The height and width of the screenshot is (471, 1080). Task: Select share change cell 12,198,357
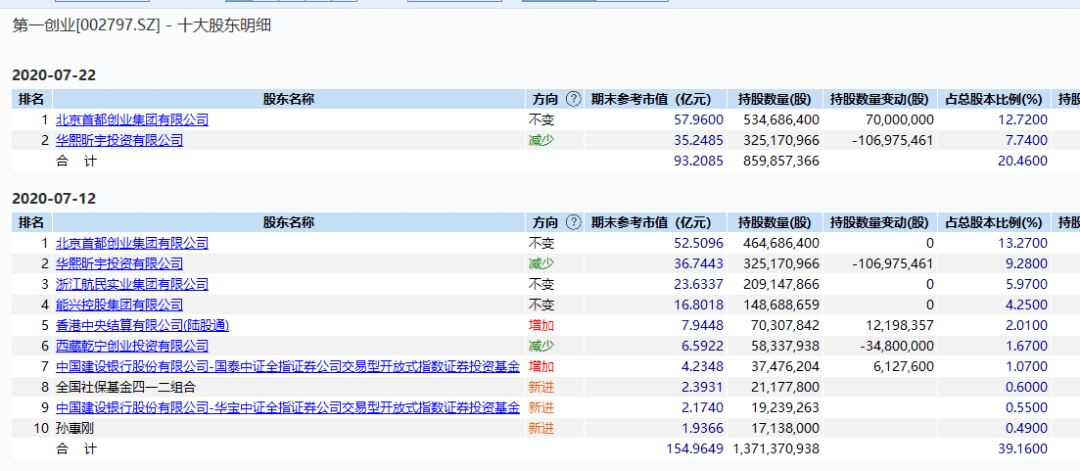[898, 326]
